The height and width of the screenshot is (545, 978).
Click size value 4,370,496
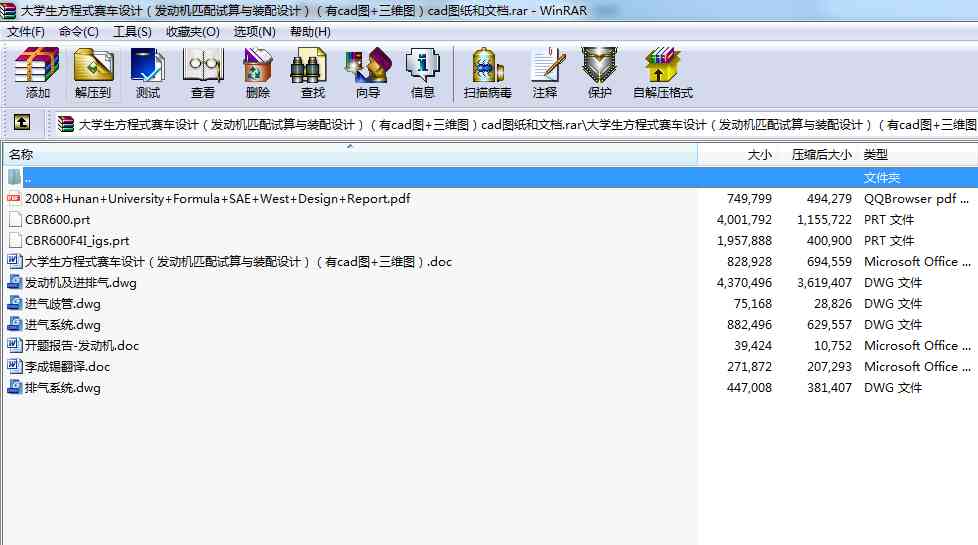coord(744,282)
